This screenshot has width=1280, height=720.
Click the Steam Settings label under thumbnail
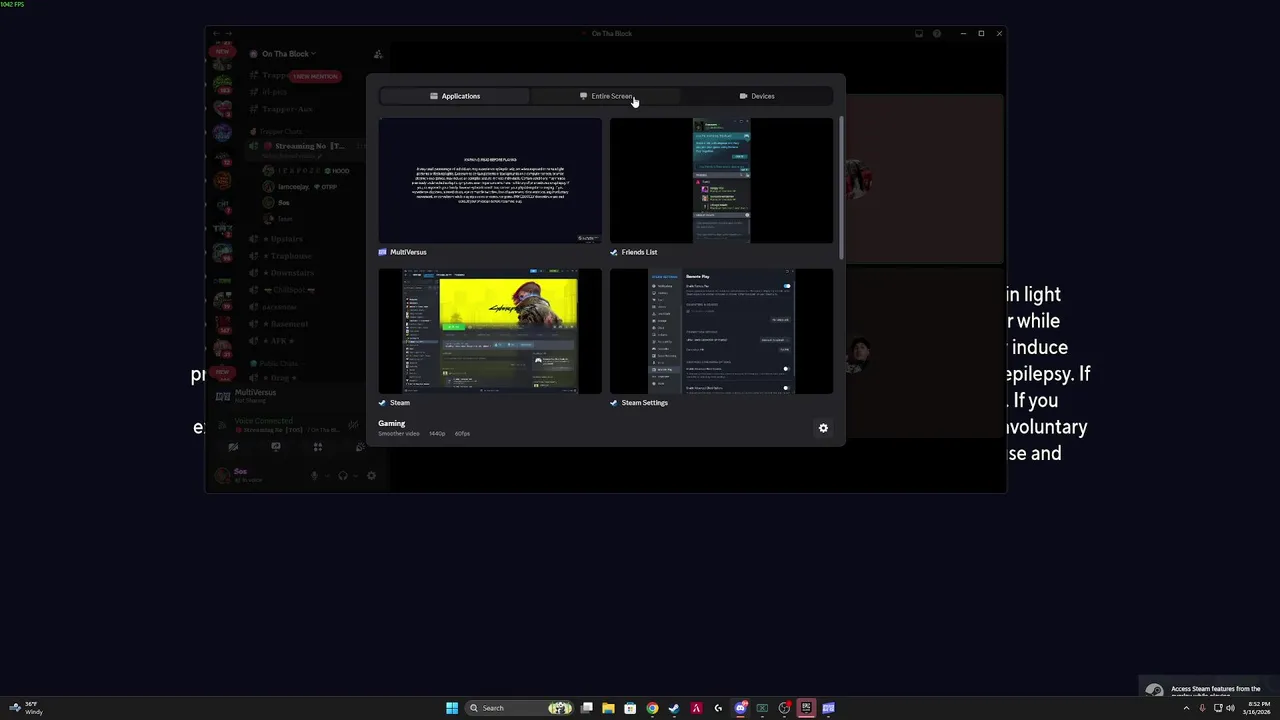point(644,403)
